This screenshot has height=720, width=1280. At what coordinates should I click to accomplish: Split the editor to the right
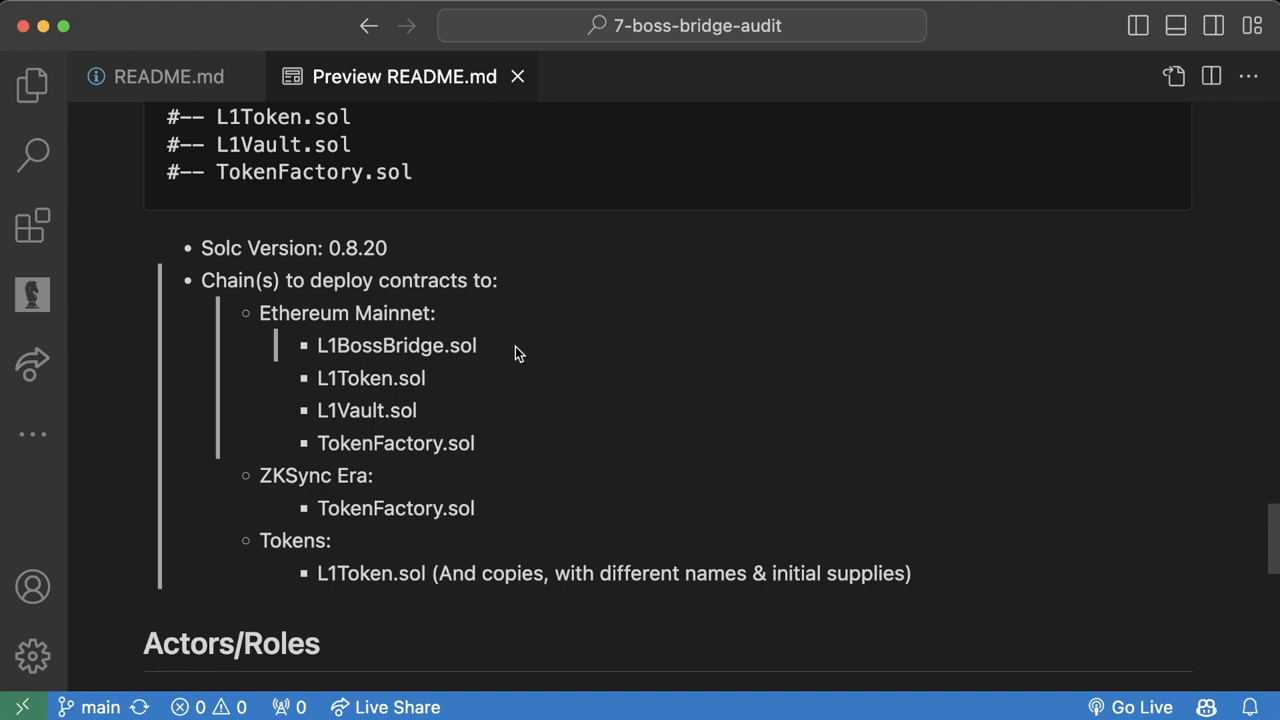click(1211, 76)
